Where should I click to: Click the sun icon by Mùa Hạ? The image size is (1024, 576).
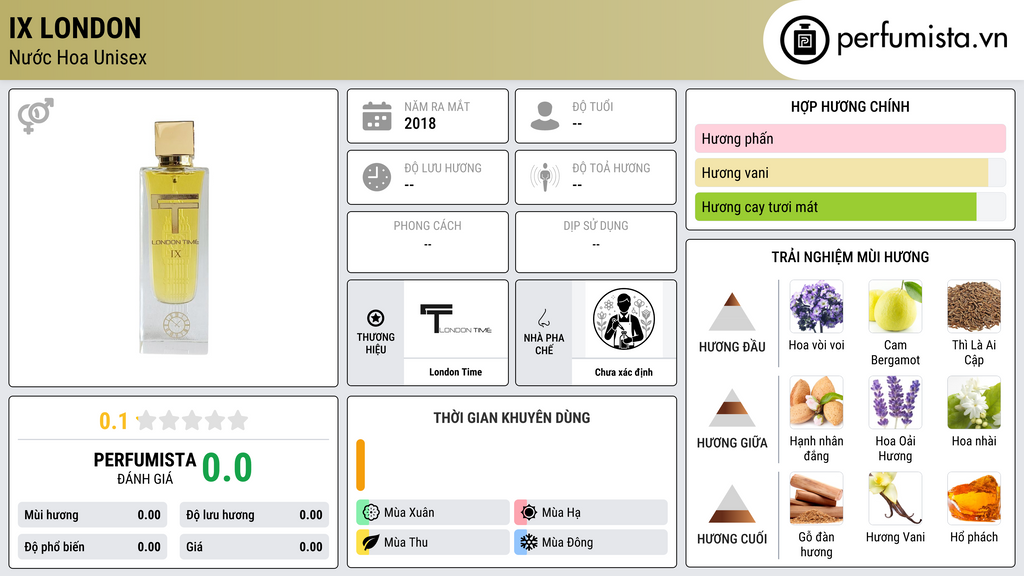(528, 513)
